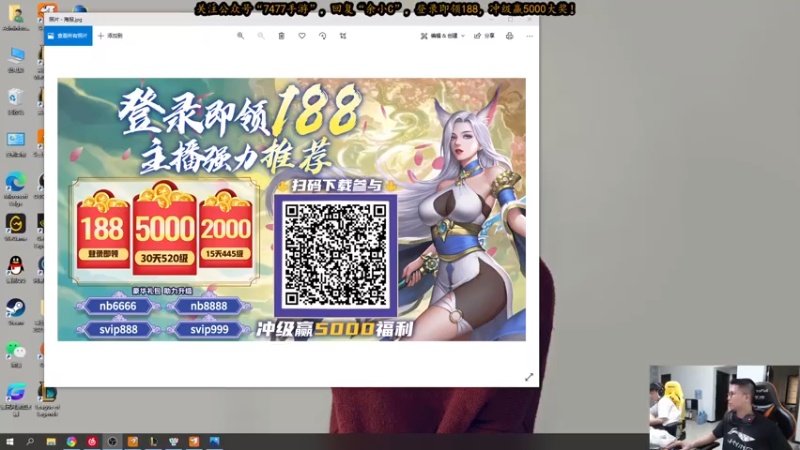The image size is (800, 450).
Task: Click the Photos window title bar
Action: pos(291,19)
